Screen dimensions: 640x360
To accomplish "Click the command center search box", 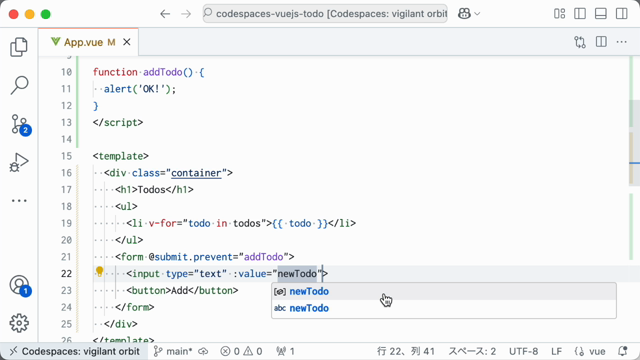I will (325, 14).
